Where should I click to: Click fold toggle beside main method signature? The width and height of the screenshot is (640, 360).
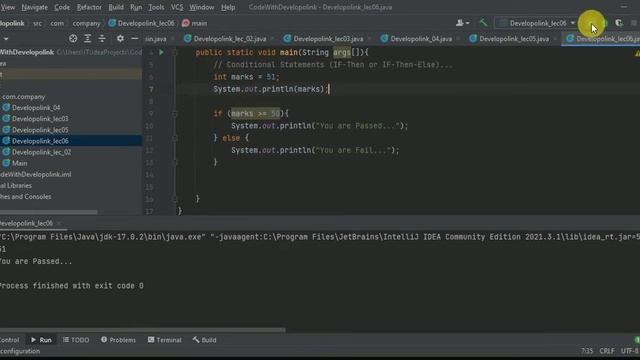coord(175,52)
